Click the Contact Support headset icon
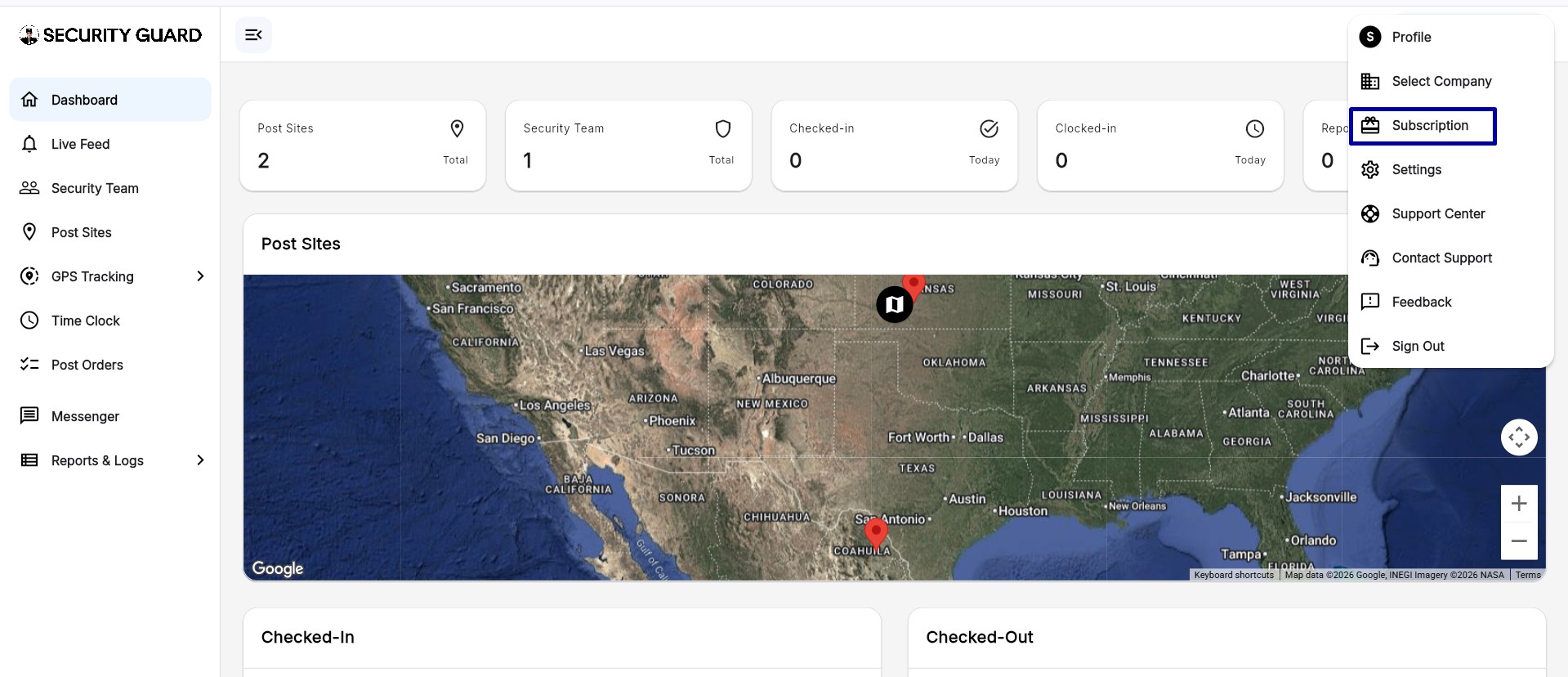 click(x=1370, y=258)
